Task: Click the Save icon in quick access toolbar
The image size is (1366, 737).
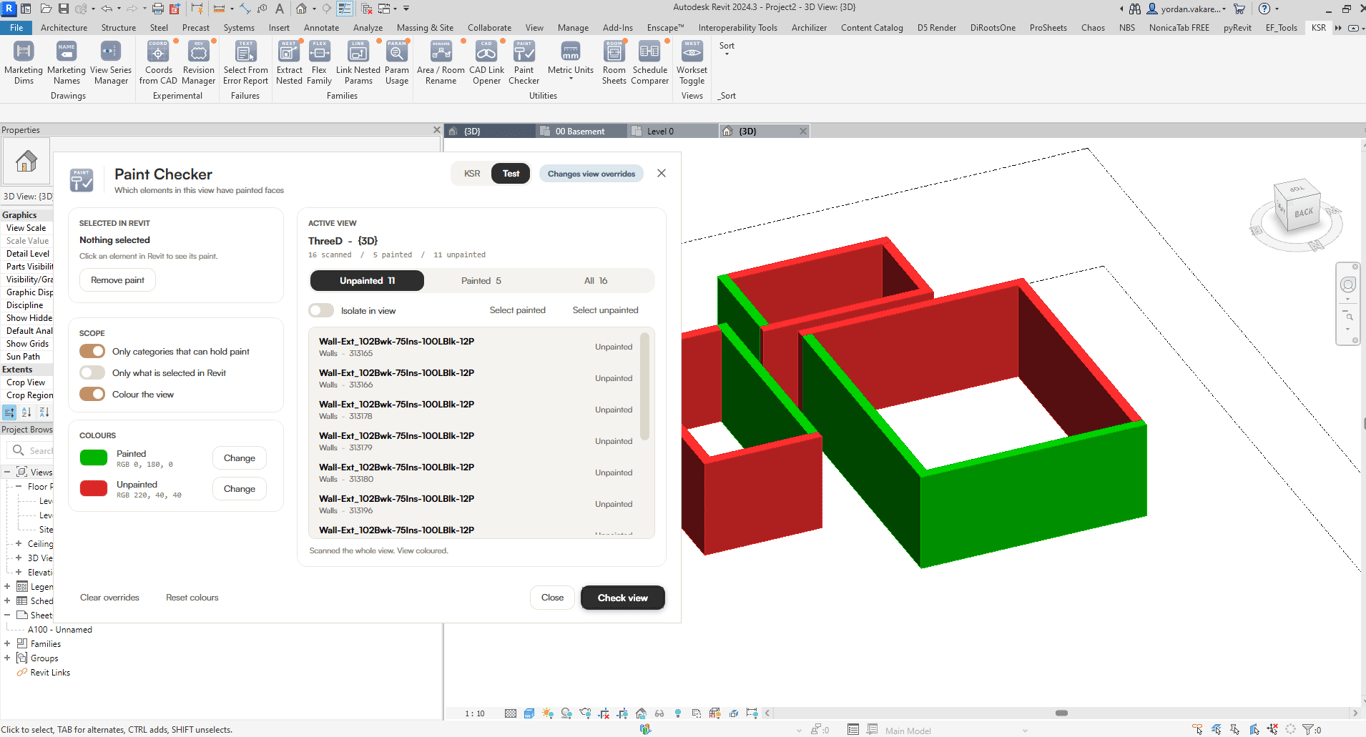Action: pyautogui.click(x=63, y=9)
